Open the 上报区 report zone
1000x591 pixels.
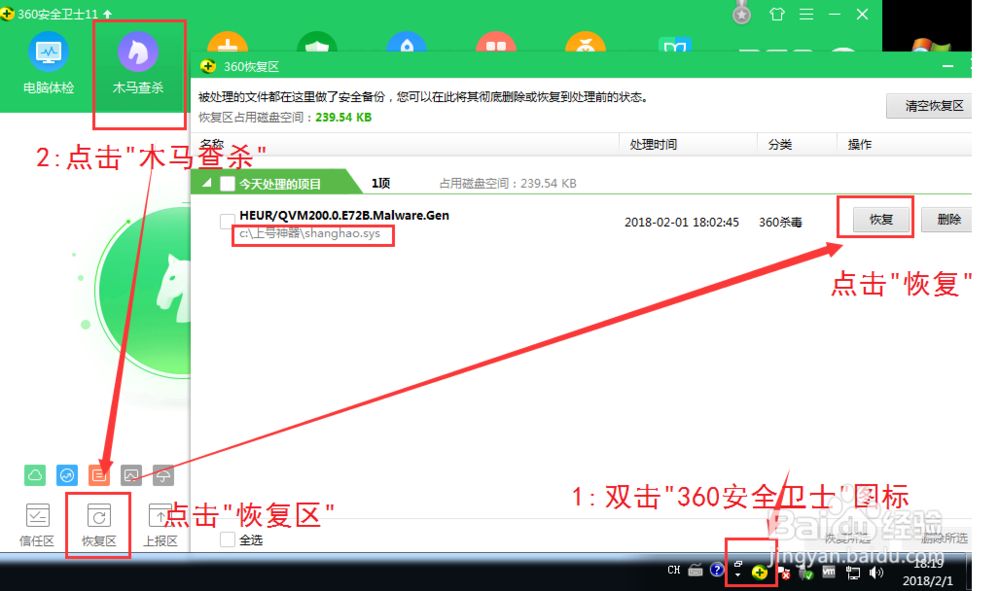coord(160,525)
